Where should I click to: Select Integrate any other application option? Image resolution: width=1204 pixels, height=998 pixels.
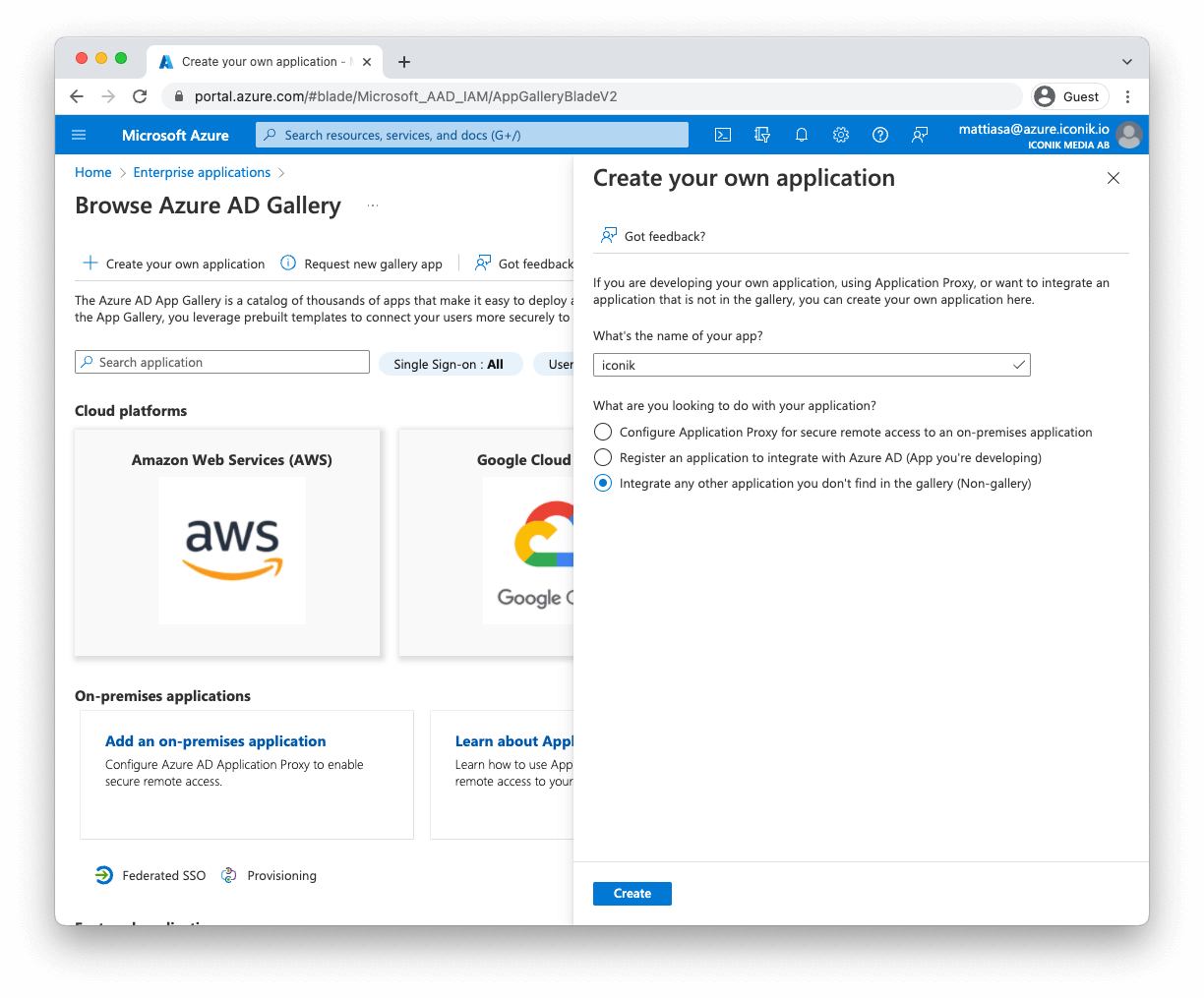point(602,483)
